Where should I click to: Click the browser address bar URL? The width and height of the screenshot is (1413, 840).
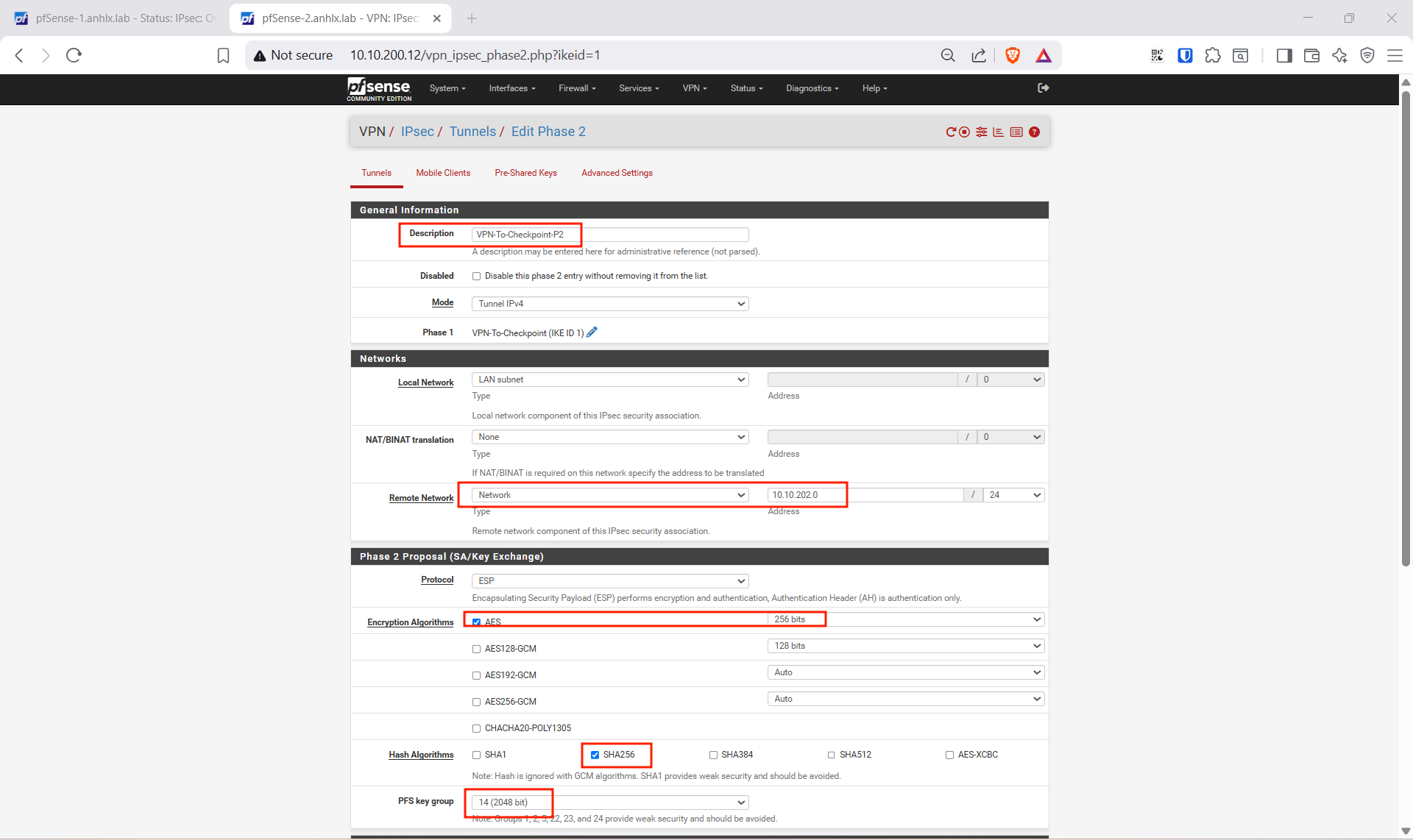[475, 55]
